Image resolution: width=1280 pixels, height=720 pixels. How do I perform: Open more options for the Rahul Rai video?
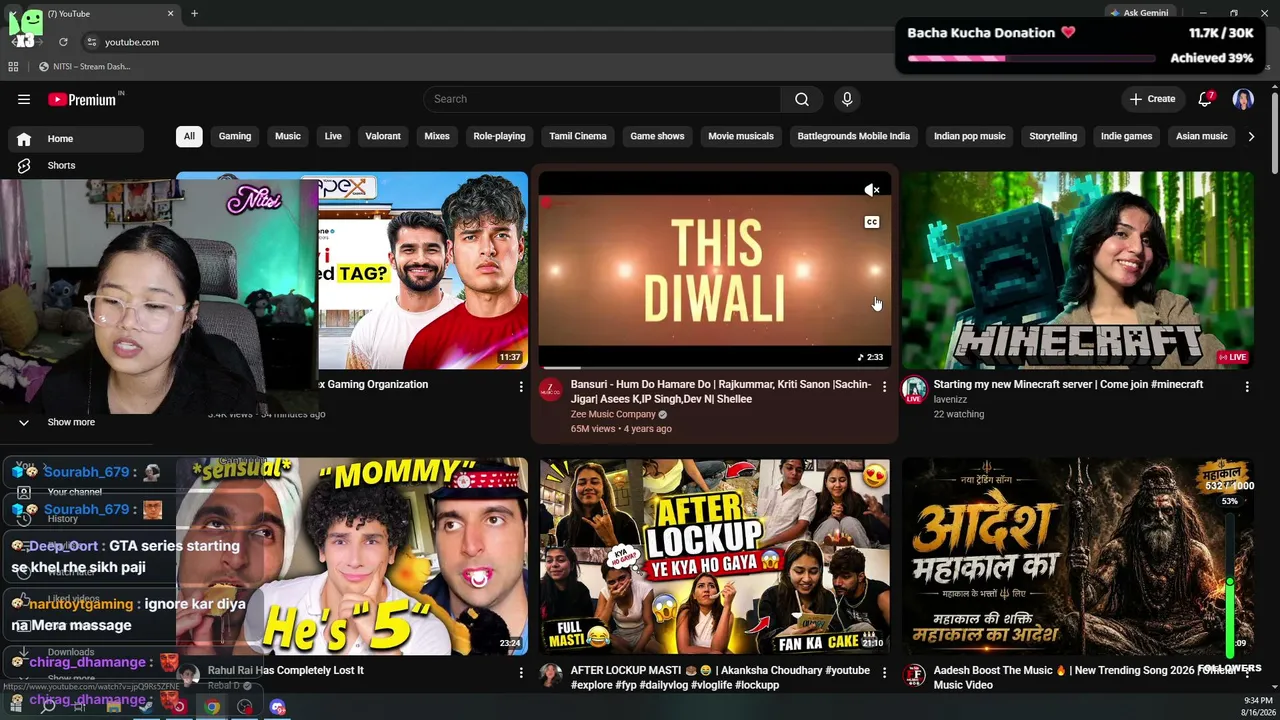pyautogui.click(x=521, y=673)
